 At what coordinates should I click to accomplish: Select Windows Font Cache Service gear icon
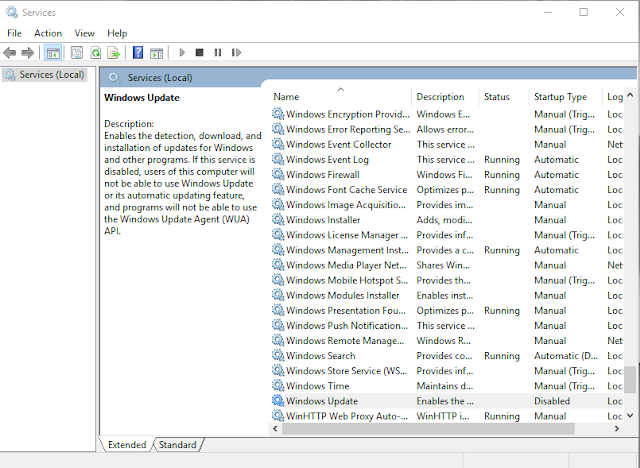pos(278,189)
